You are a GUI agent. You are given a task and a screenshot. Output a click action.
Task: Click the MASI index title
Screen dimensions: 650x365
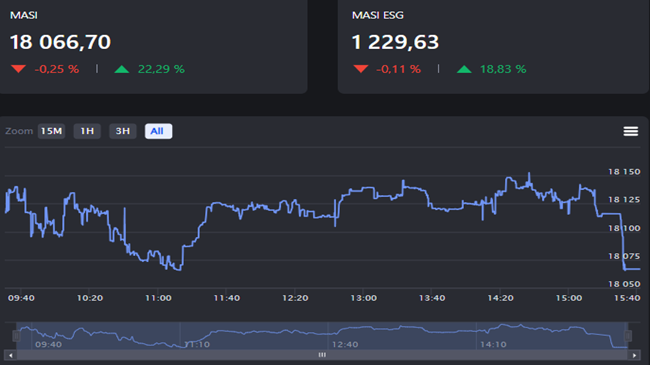point(24,15)
